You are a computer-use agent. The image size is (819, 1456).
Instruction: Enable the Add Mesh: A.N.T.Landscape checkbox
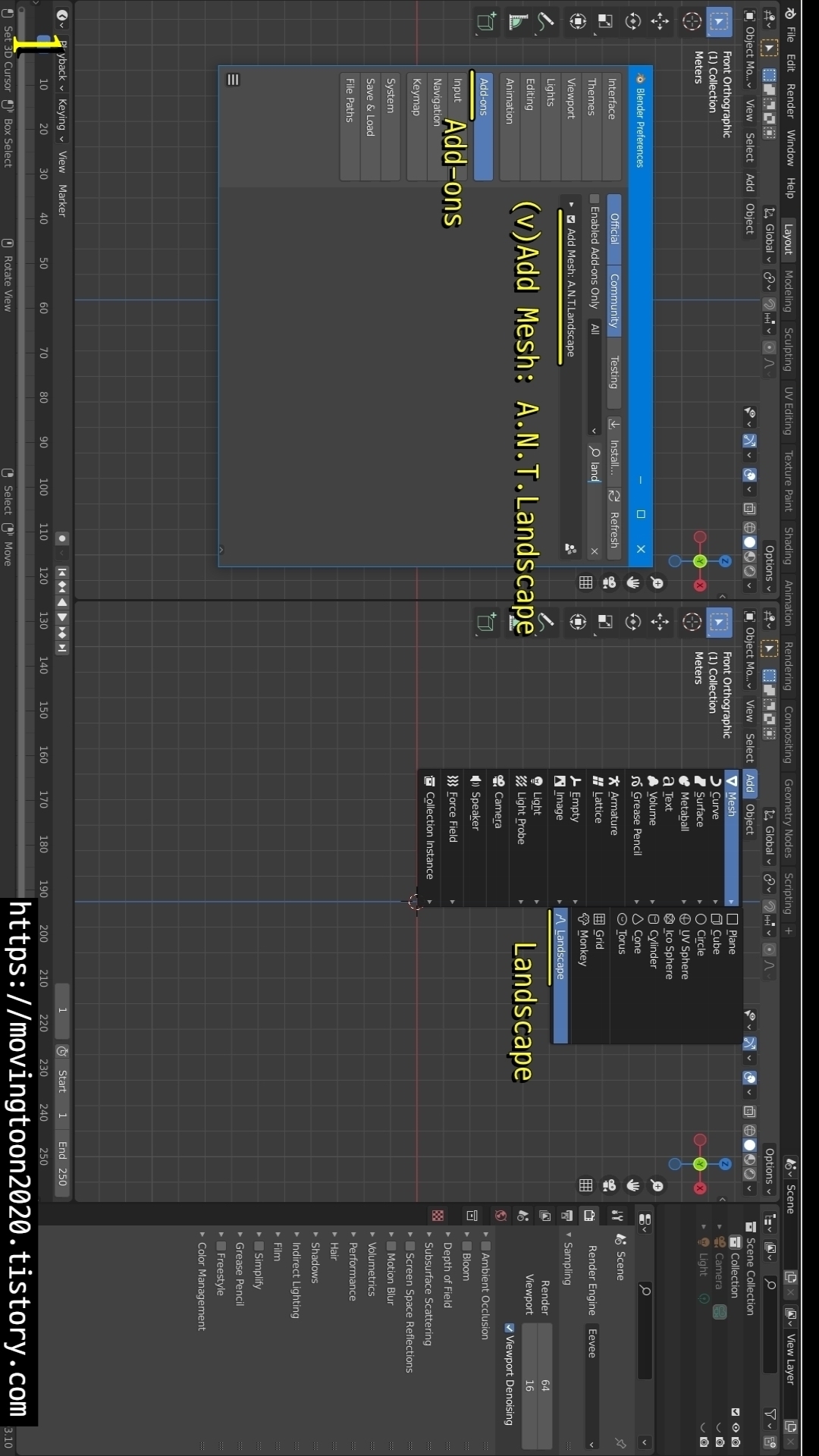[571, 219]
